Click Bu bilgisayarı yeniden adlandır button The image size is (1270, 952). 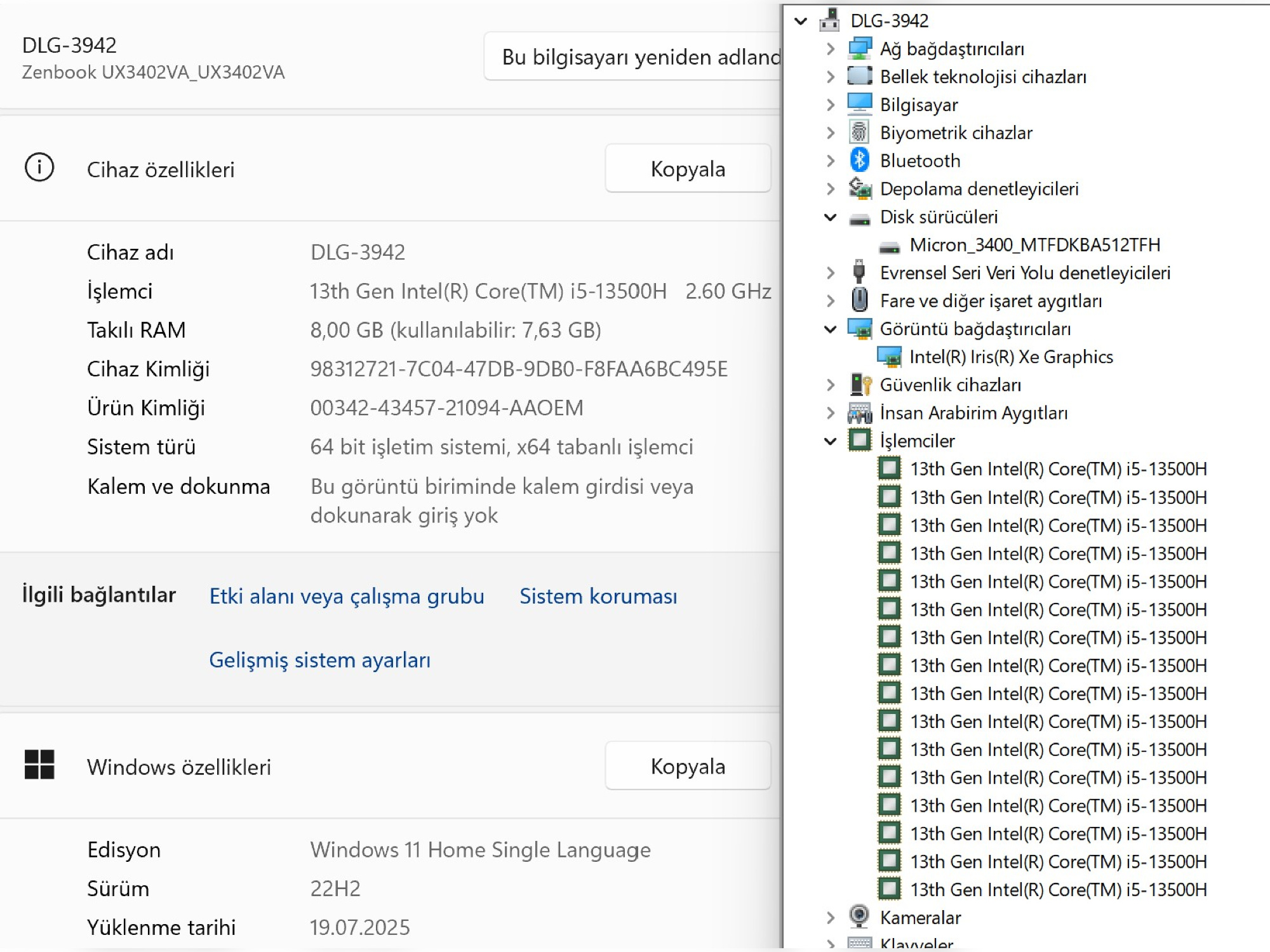[x=632, y=56]
